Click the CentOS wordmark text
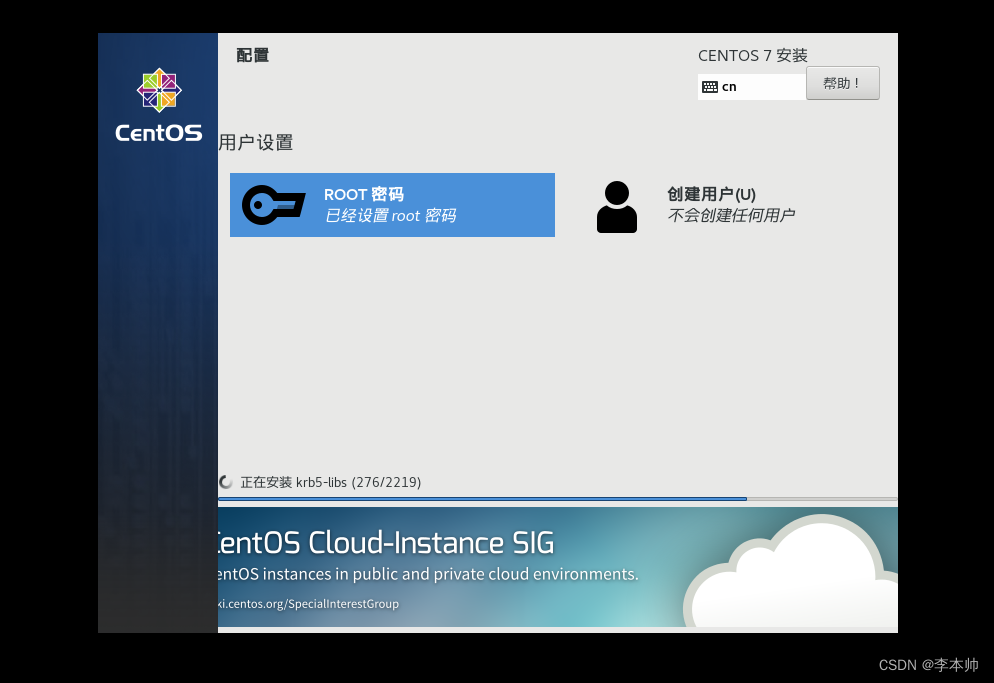The width and height of the screenshot is (994, 683). (158, 133)
